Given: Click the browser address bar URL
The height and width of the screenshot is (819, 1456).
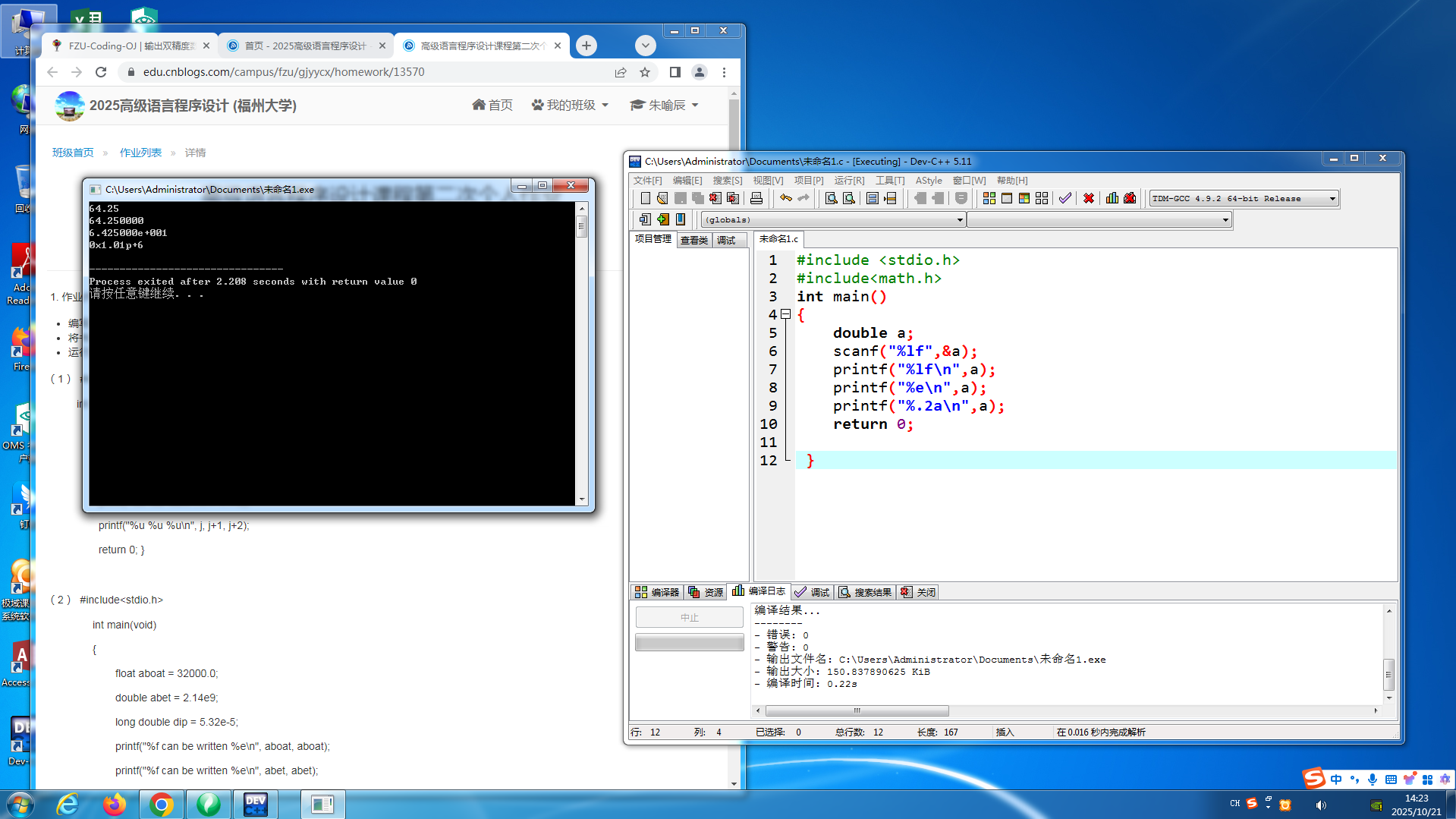Looking at the screenshot, I should pyautogui.click(x=284, y=72).
